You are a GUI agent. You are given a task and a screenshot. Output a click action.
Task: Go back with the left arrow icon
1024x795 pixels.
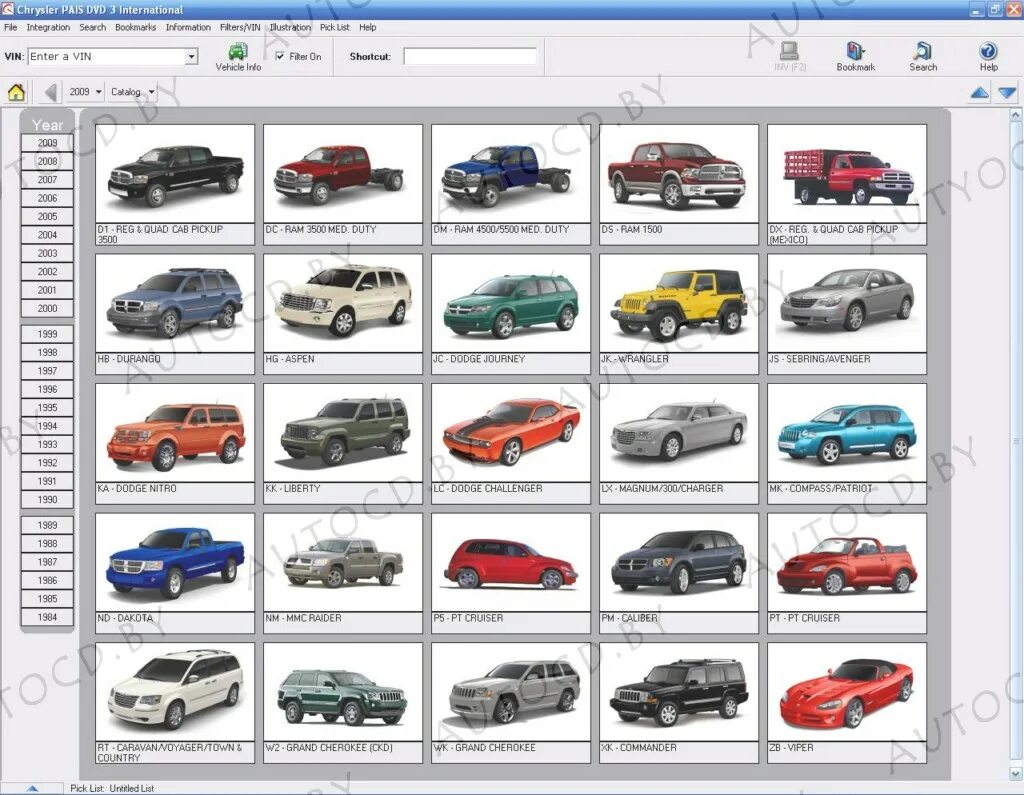pyautogui.click(x=50, y=92)
